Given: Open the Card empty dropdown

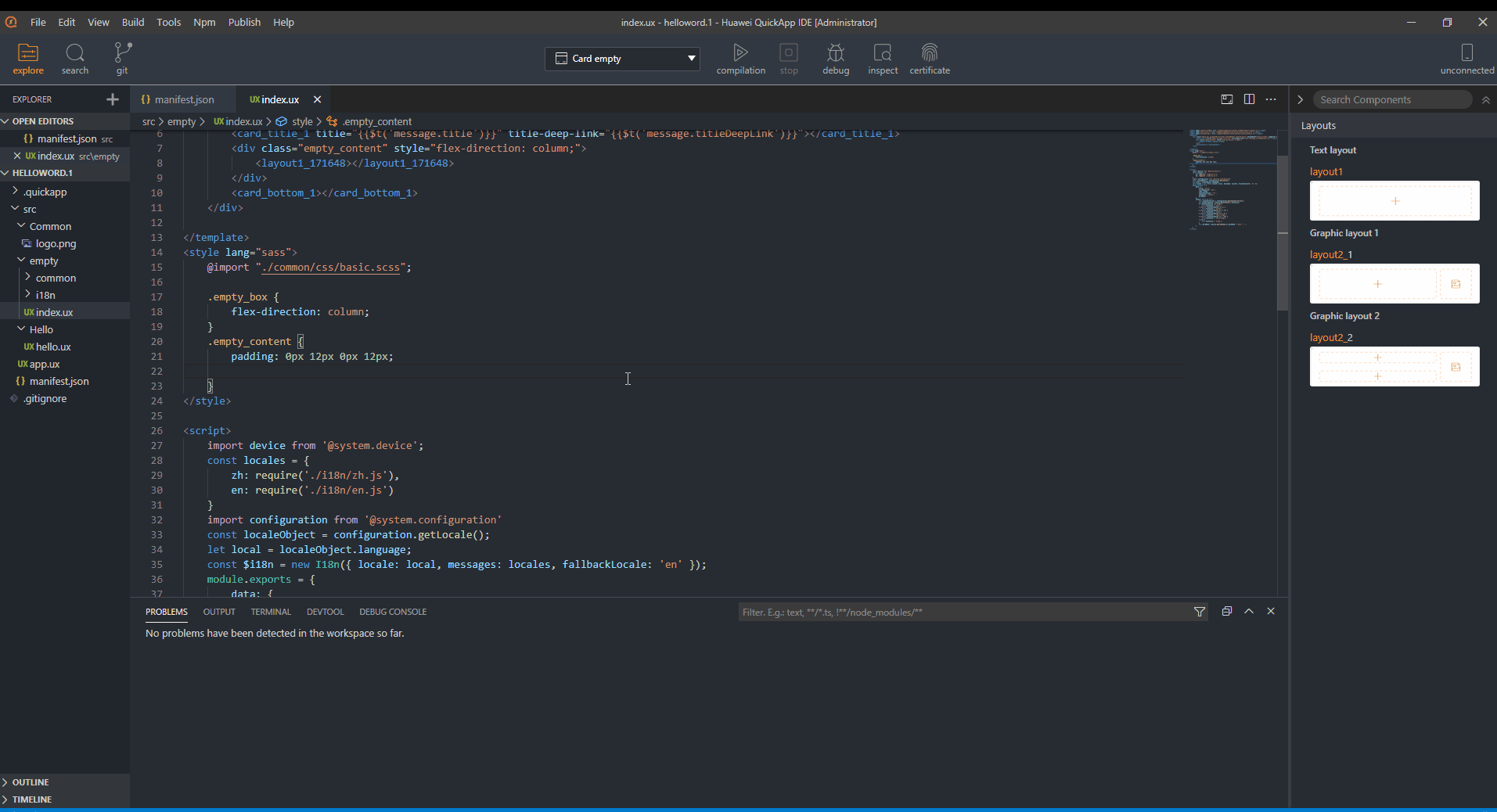Looking at the screenshot, I should pos(622,59).
